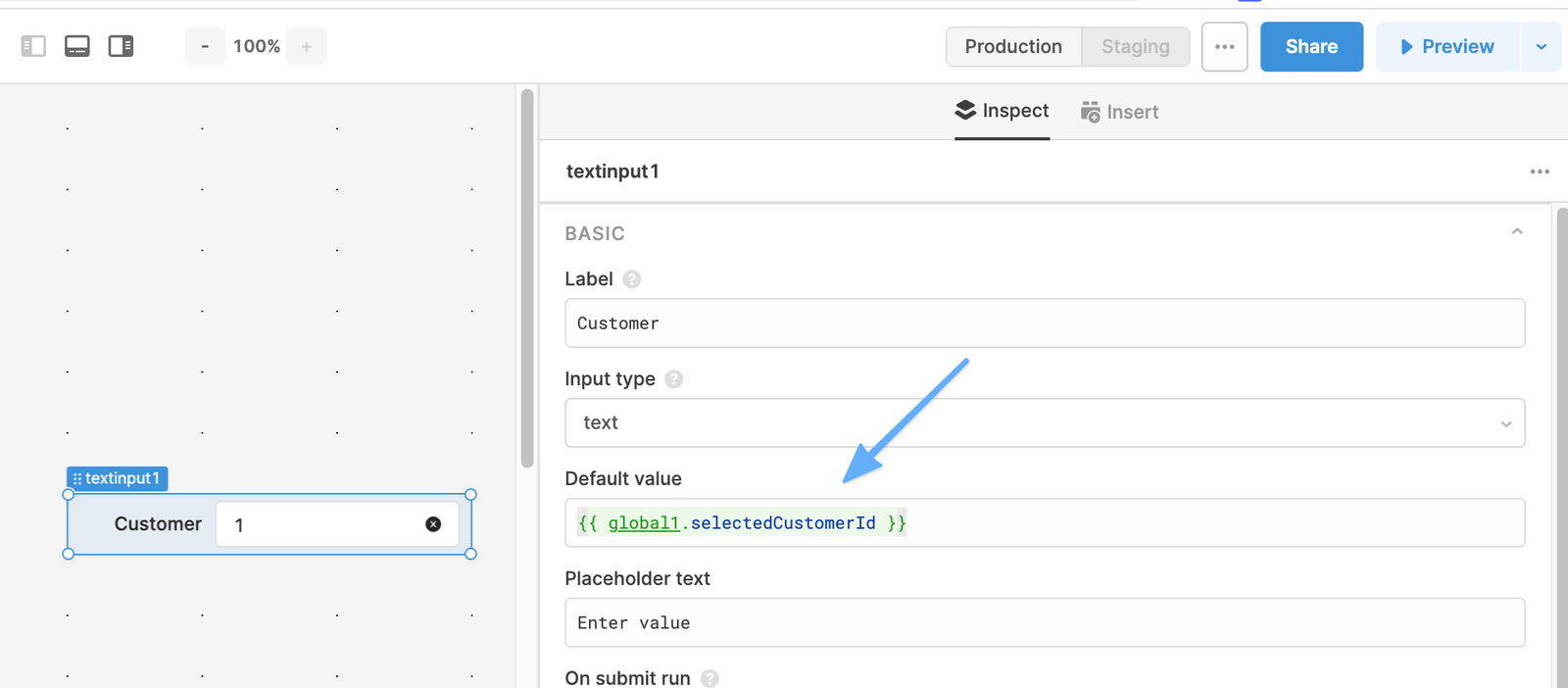
Task: Open the Input type dropdown
Action: pos(1045,422)
